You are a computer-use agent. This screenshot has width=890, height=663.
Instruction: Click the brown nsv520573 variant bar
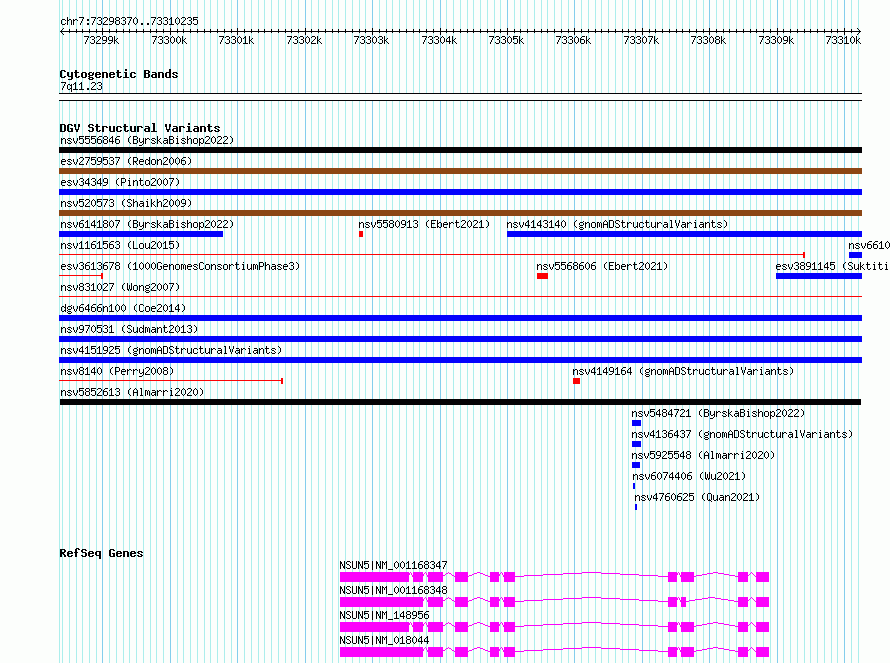pos(460,213)
